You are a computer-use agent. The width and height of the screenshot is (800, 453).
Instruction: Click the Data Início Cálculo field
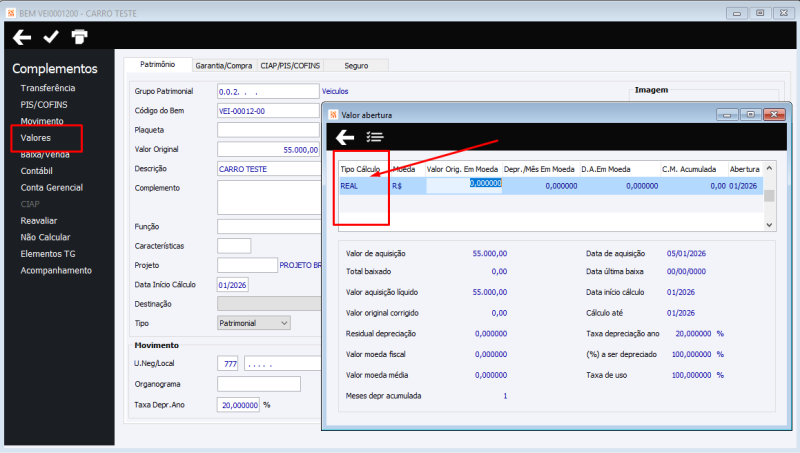click(233, 285)
